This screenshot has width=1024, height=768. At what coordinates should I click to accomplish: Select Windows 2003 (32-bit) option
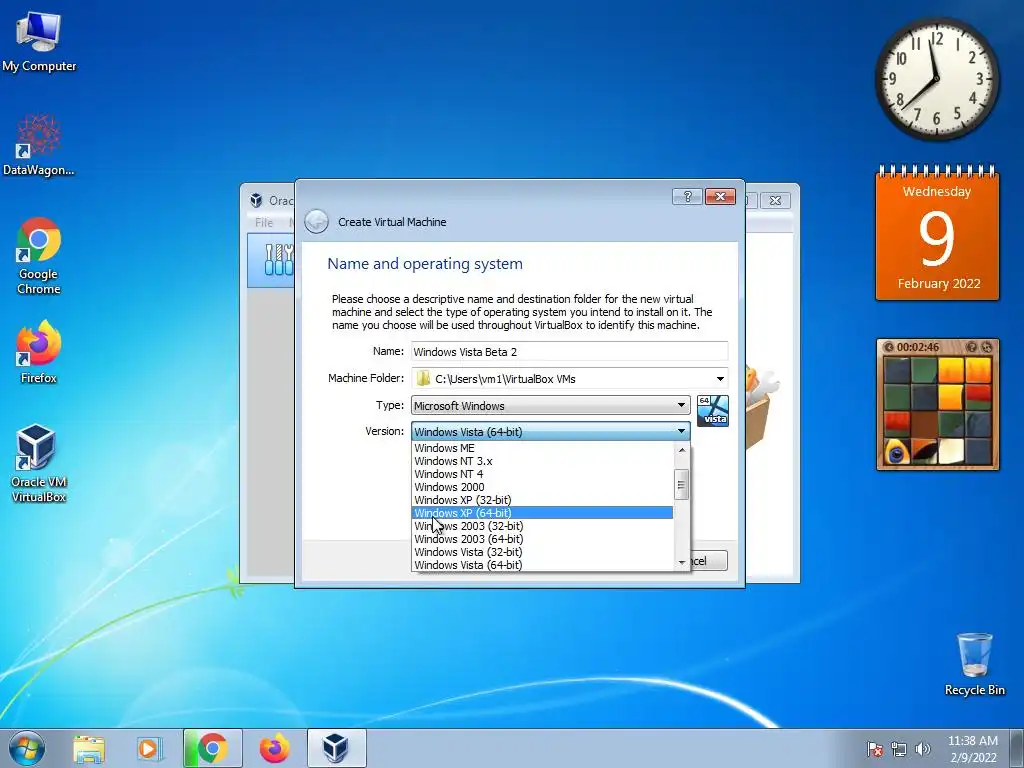click(x=543, y=526)
